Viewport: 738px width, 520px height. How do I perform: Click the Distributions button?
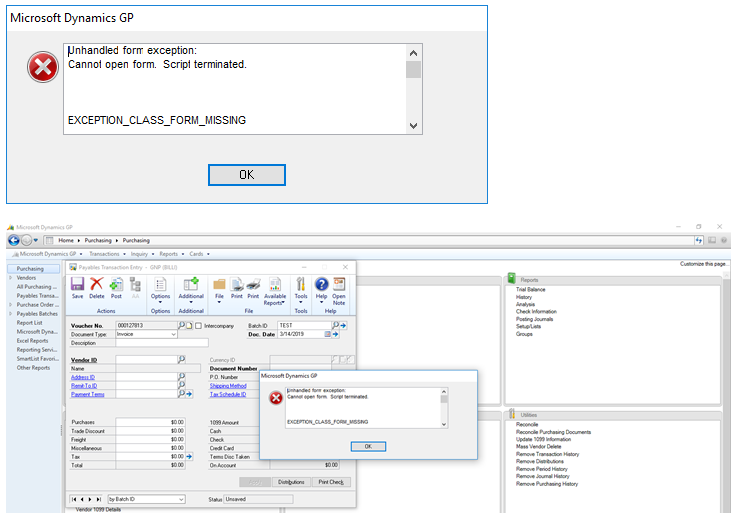[x=291, y=482]
